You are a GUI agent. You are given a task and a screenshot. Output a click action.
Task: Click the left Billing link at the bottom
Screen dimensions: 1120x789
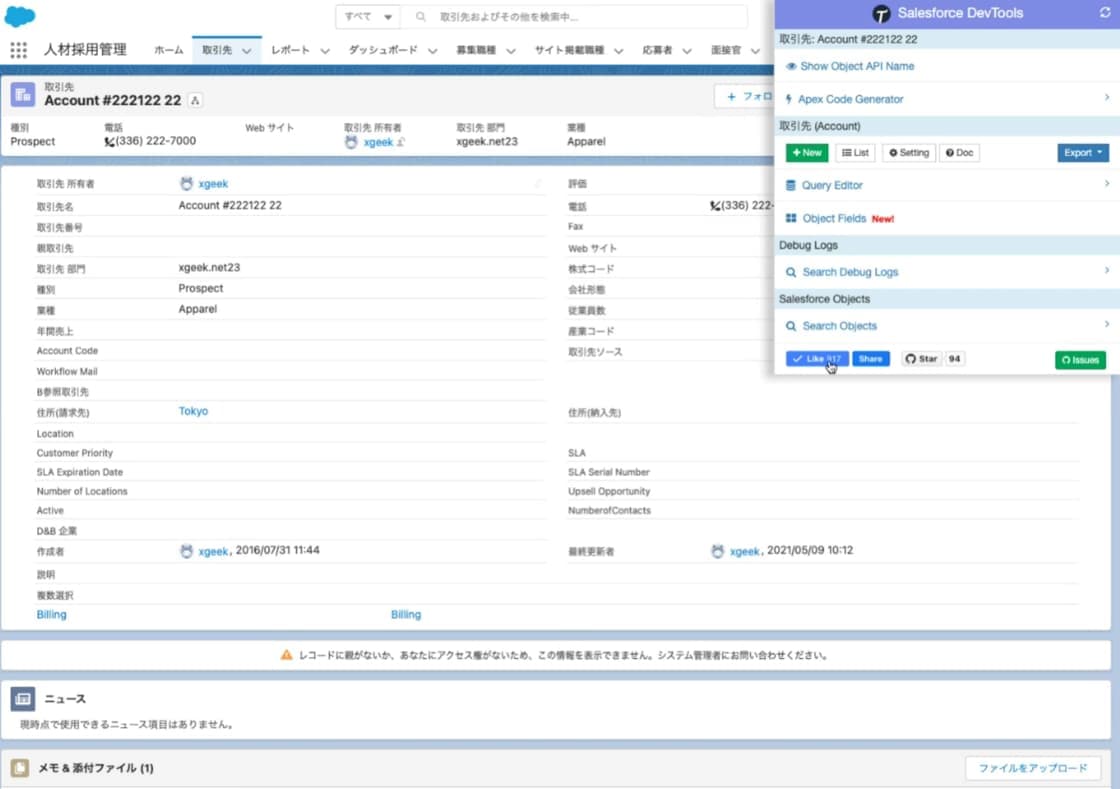pos(51,615)
